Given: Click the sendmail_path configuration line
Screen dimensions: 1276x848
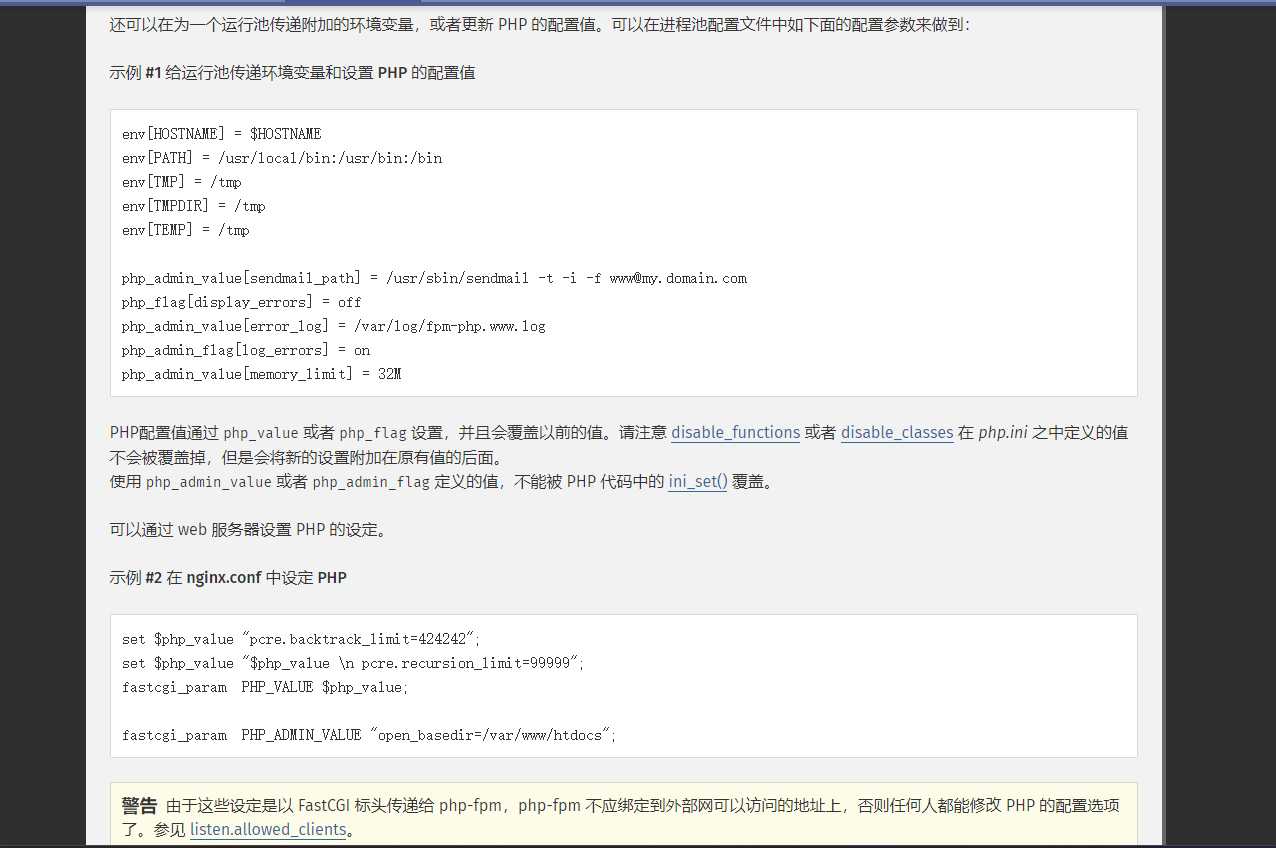Looking at the screenshot, I should pos(434,278).
